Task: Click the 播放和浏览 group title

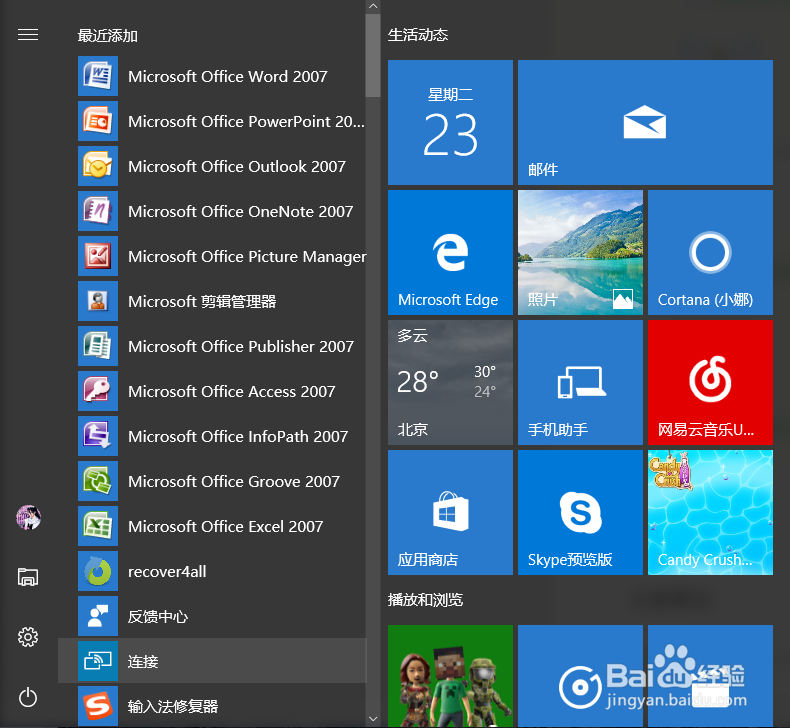Action: pos(425,600)
